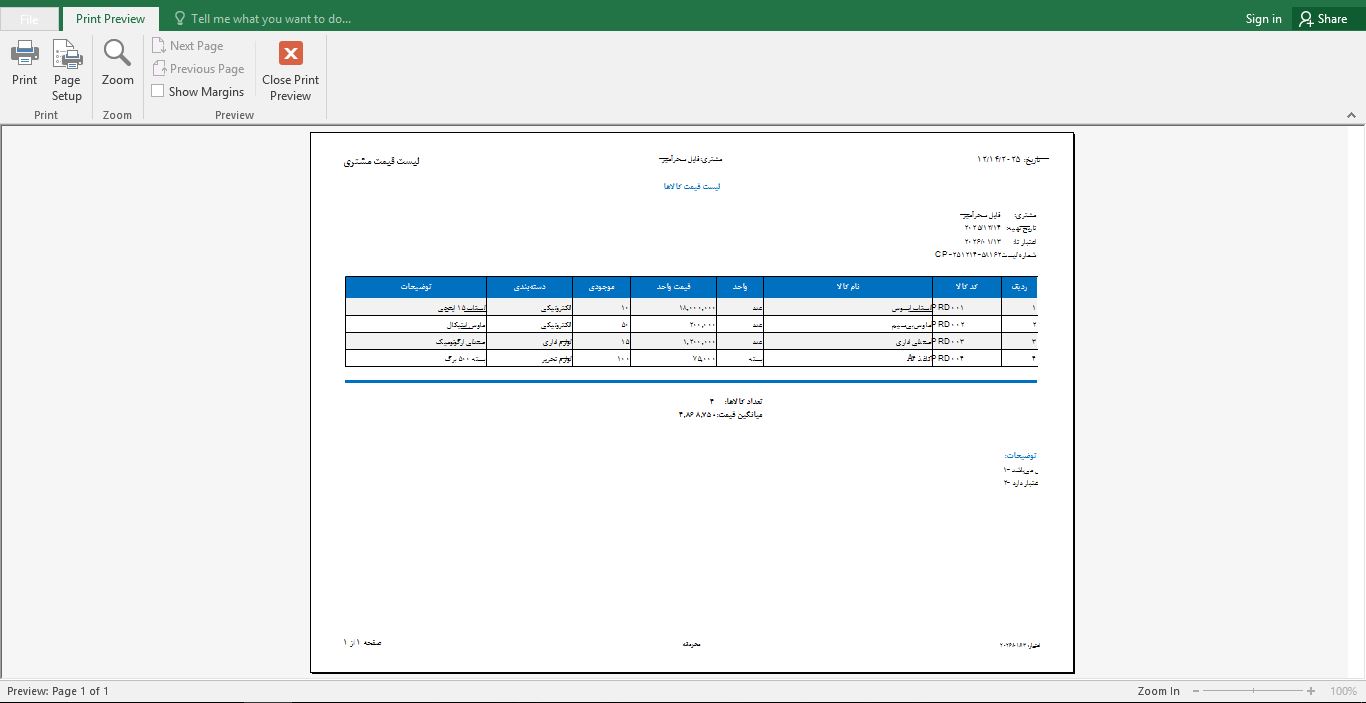Viewport: 1366px width, 703px height.
Task: Click the blue title on the previewed page
Action: pyautogui.click(x=692, y=187)
